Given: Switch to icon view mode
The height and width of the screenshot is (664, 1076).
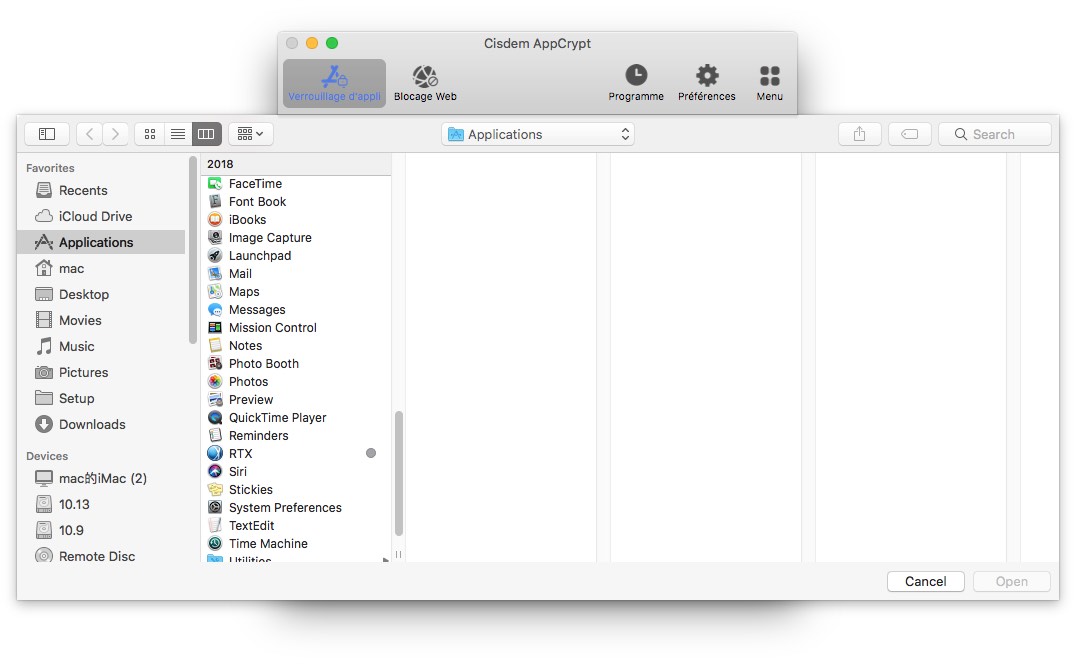Looking at the screenshot, I should tap(150, 134).
